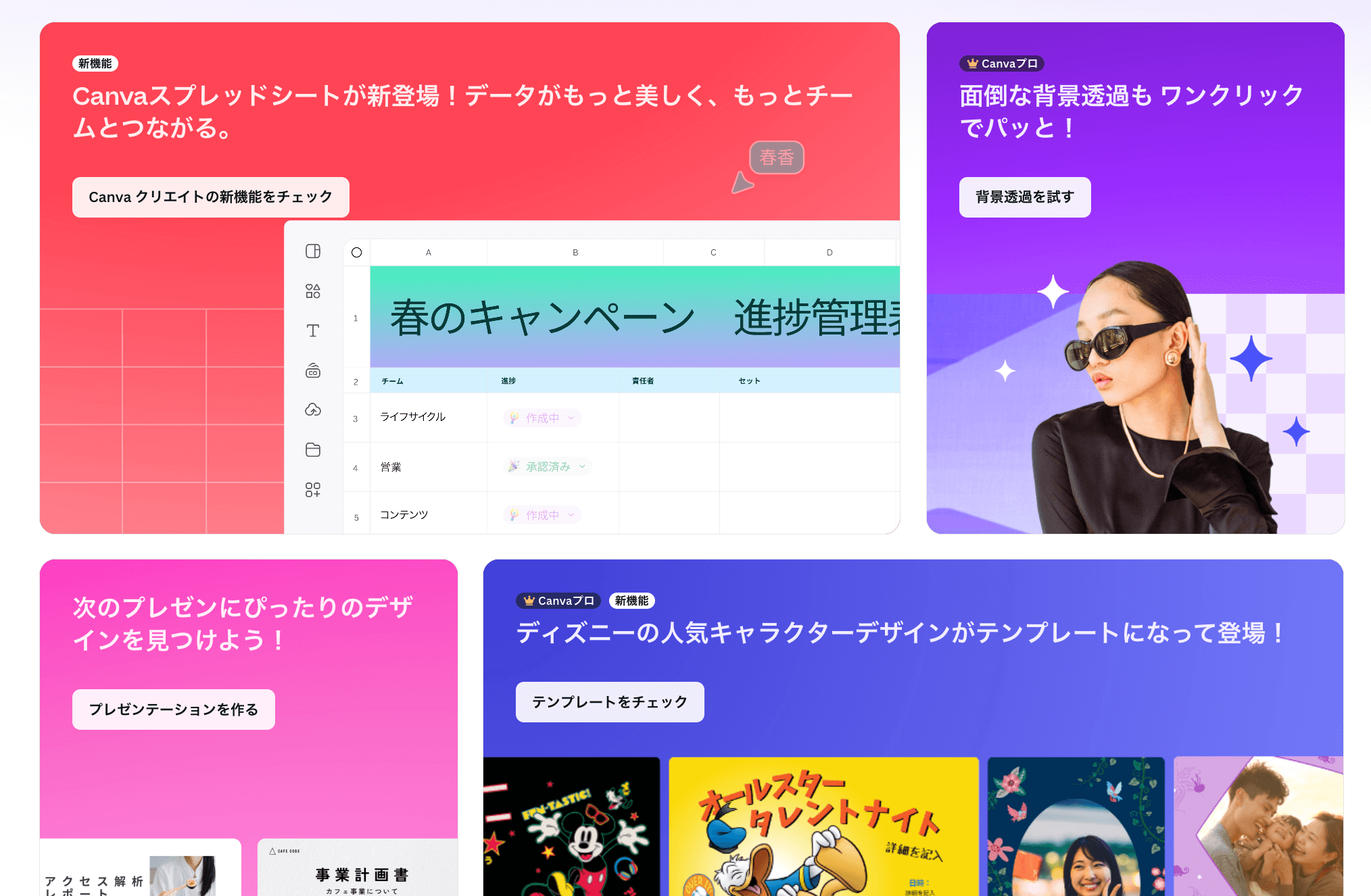The image size is (1371, 896).
Task: Click テンプレートをチェック button
Action: tap(610, 702)
